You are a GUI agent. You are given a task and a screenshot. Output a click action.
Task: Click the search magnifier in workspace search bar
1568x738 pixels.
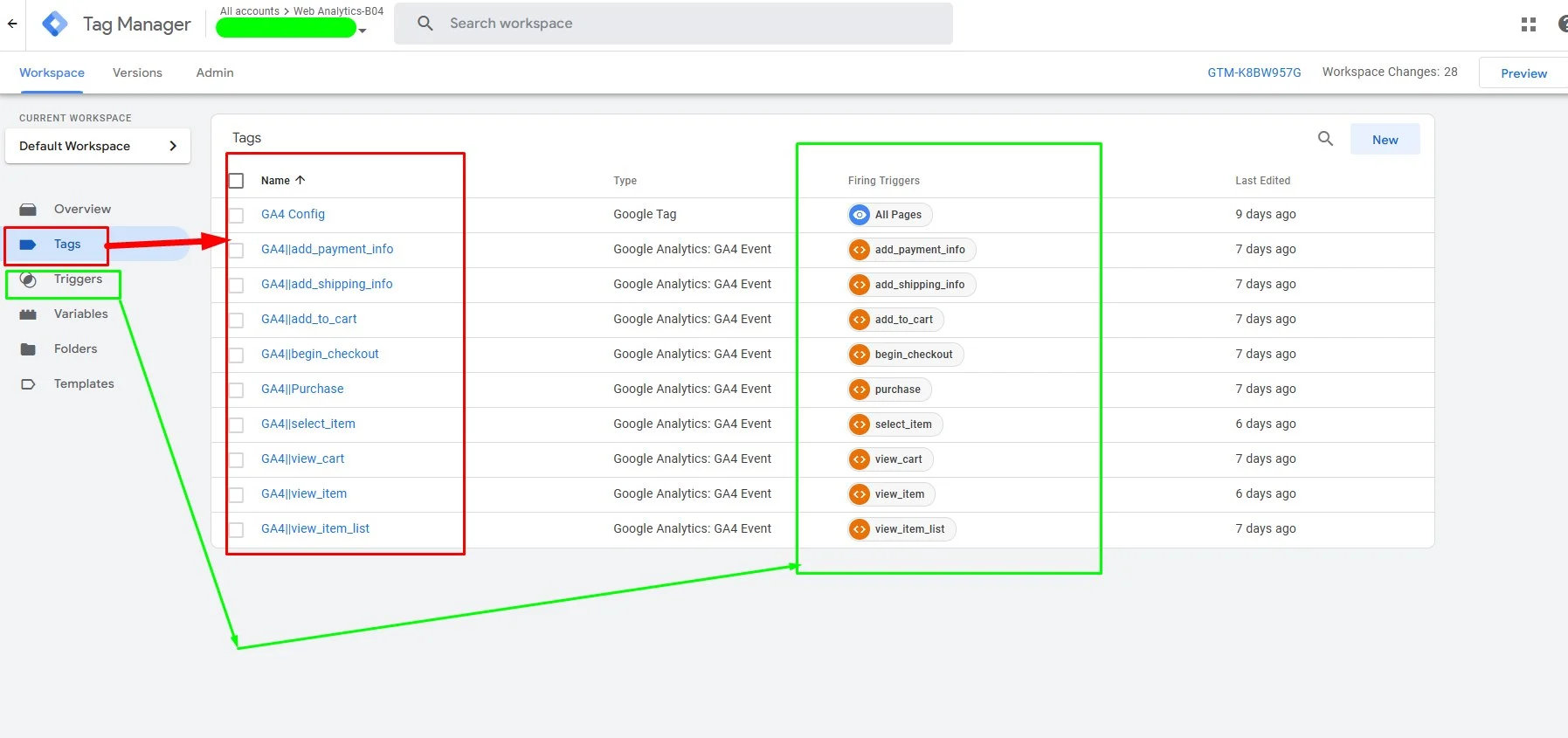pos(425,24)
